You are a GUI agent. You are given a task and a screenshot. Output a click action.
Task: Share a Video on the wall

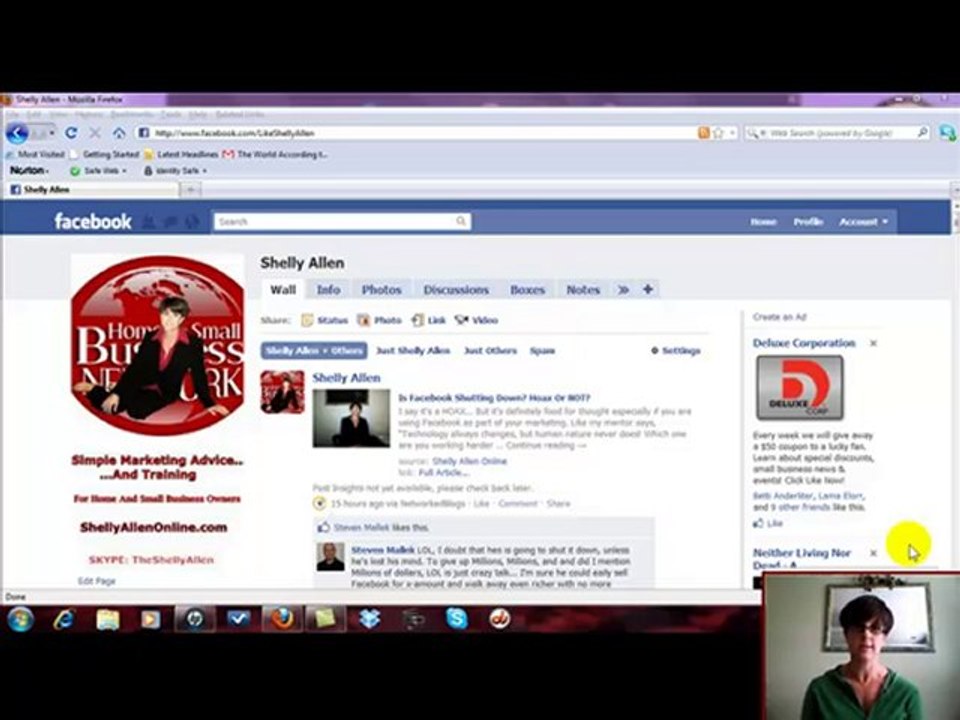coord(476,320)
